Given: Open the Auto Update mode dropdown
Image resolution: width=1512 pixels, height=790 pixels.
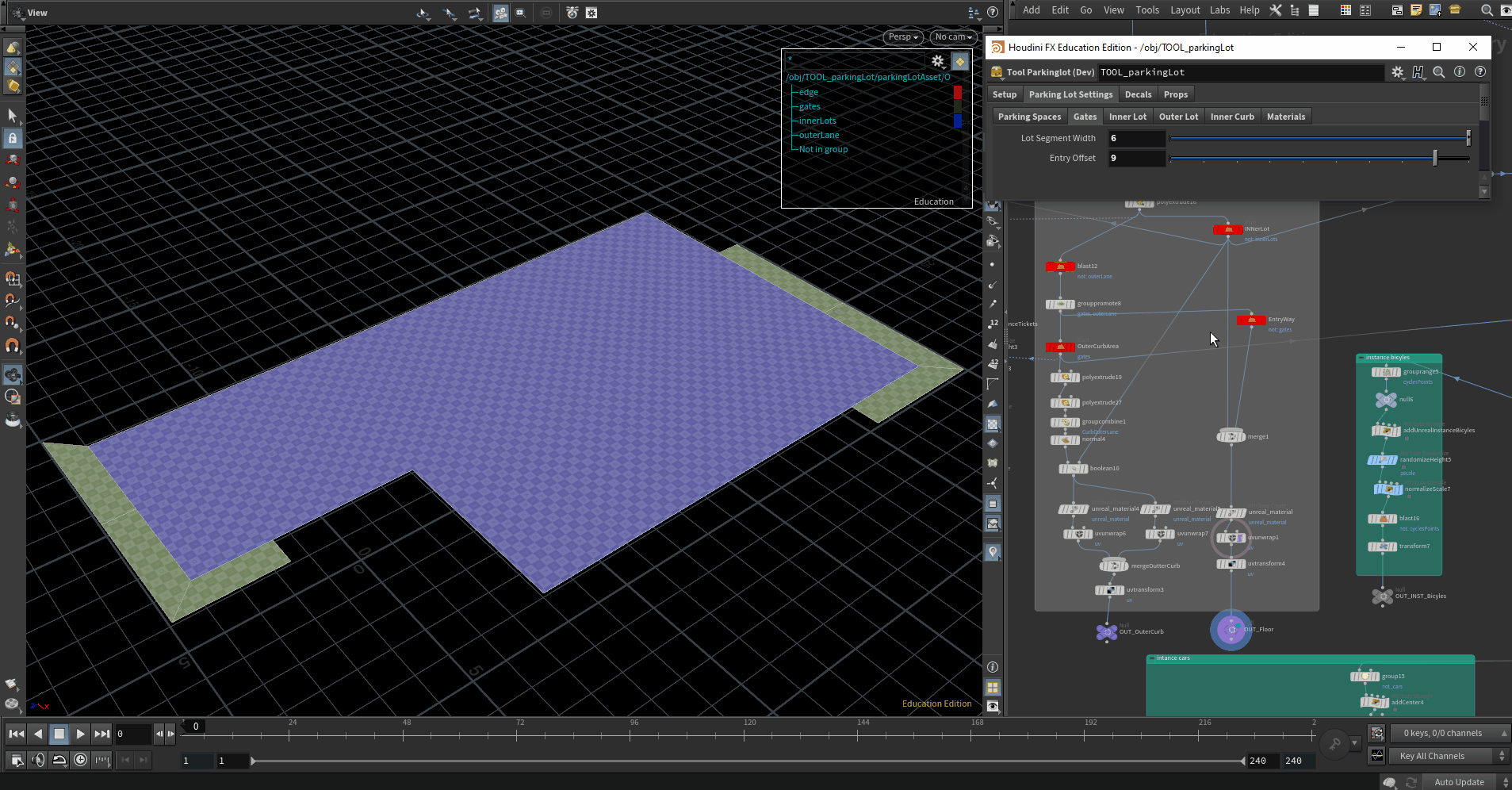Looking at the screenshot, I should [x=1465, y=782].
